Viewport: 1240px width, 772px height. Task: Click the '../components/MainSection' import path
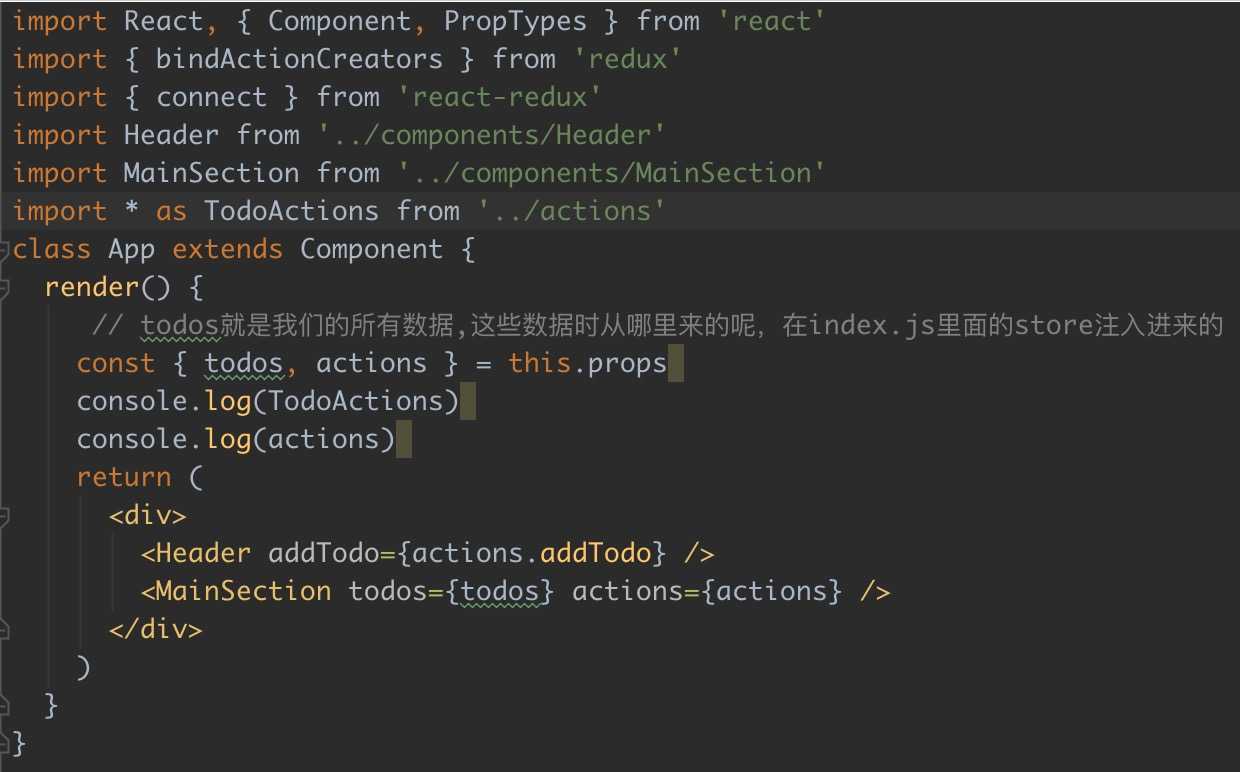[x=612, y=173]
